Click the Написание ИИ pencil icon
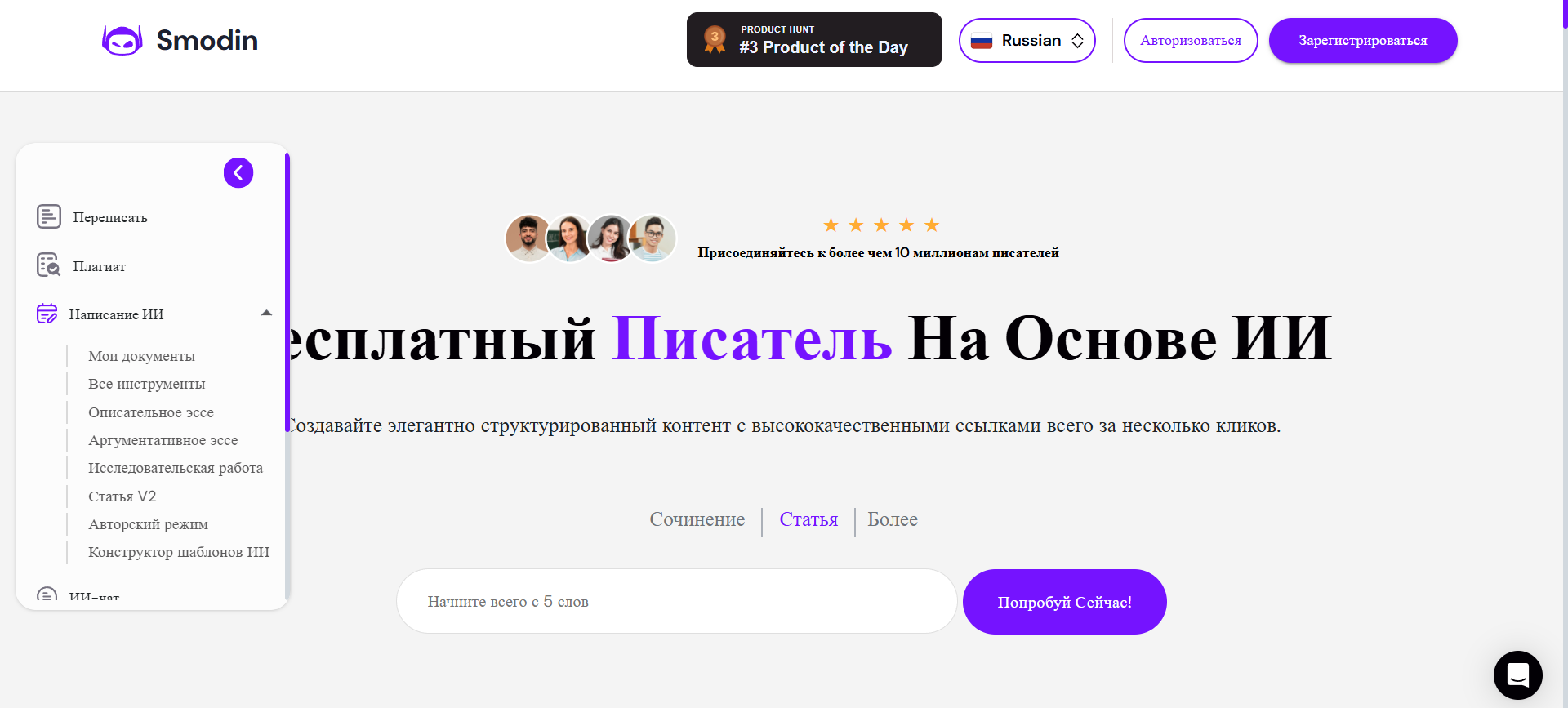 [x=47, y=314]
